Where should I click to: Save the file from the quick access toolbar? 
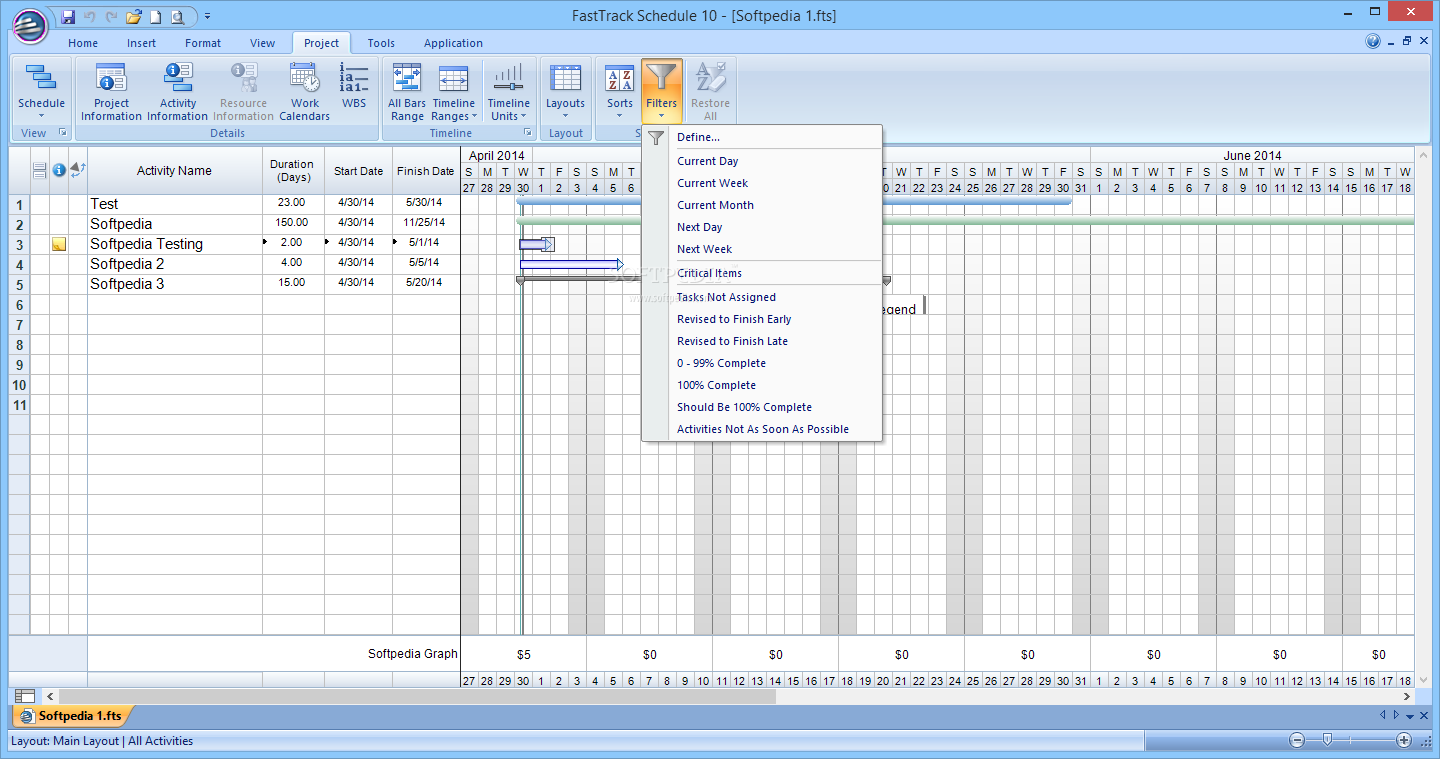[x=68, y=16]
